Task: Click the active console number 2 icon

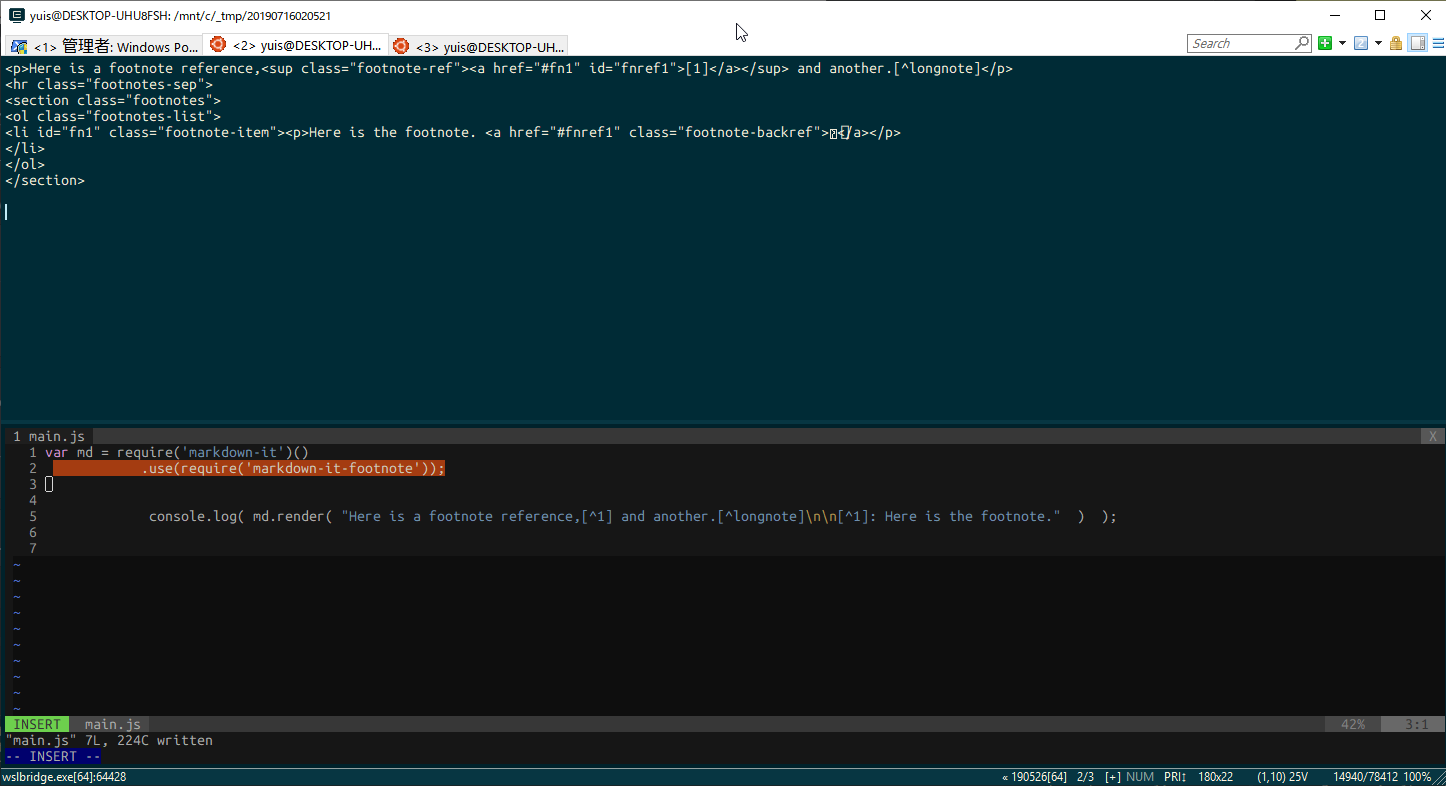Action: coord(1360,43)
